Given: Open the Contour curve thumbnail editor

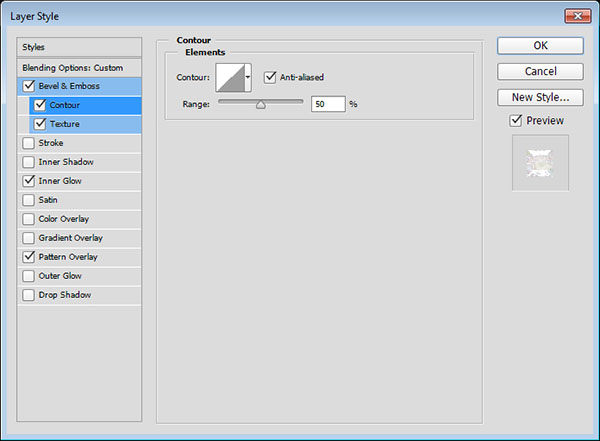Looking at the screenshot, I should pos(230,78).
